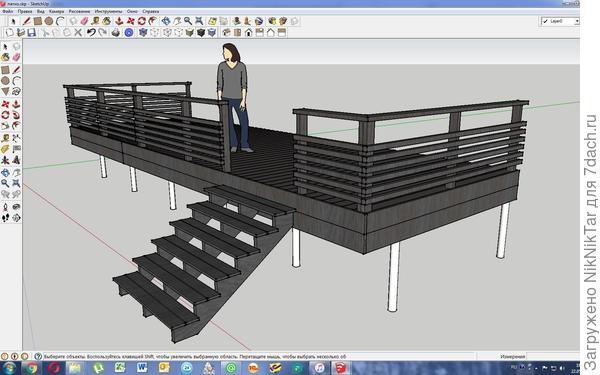Switch to Hidden Line face style

pos(178,33)
